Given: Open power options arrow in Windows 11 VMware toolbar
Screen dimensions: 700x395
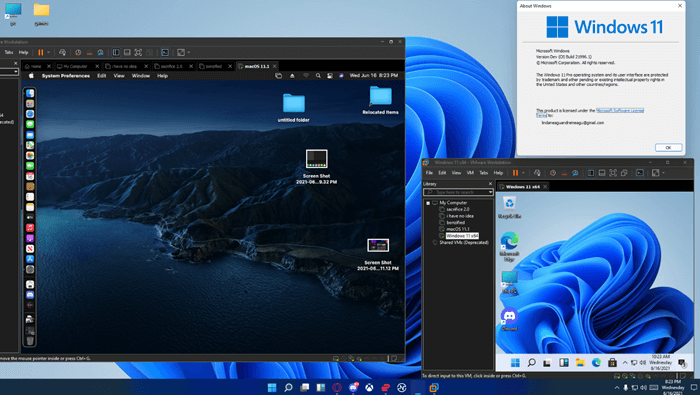Looking at the screenshot, I should point(523,173).
